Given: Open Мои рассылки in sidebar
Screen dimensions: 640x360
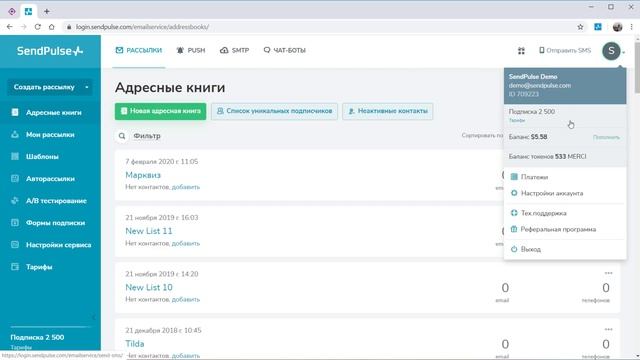Looking at the screenshot, I should pyautogui.click(x=50, y=135).
